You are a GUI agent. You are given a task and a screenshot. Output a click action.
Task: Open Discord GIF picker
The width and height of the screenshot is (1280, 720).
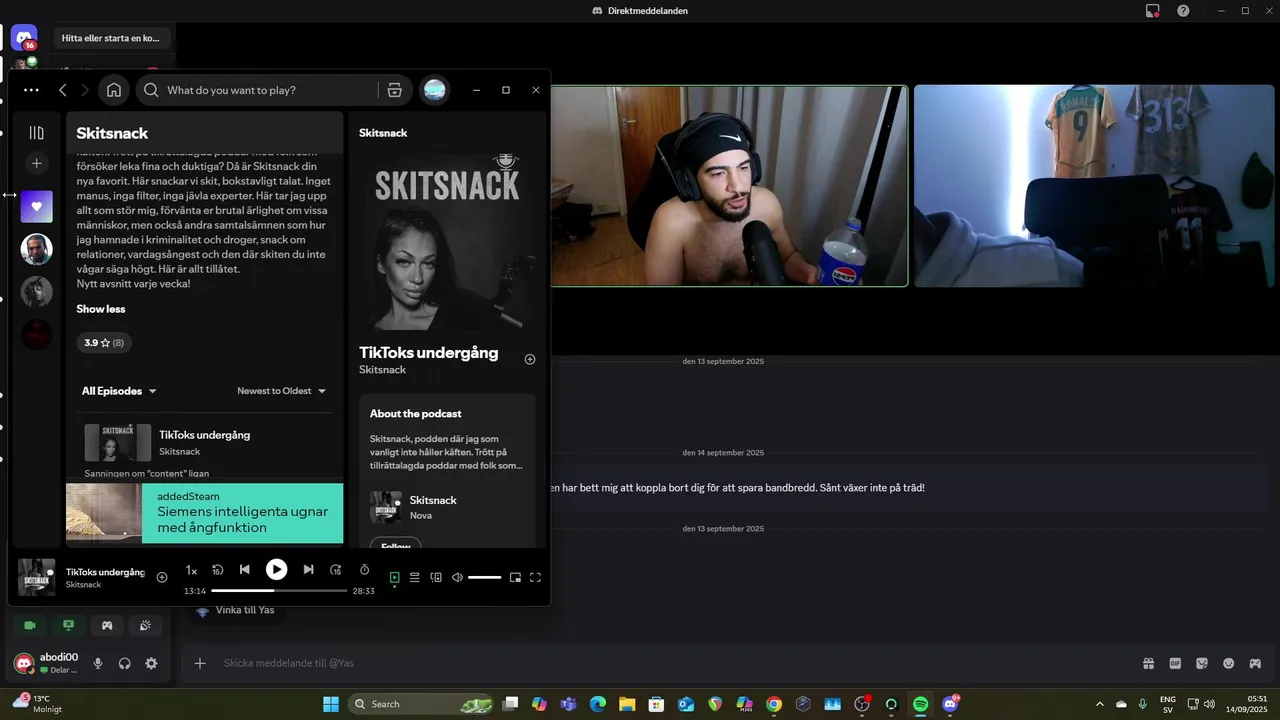(1175, 663)
